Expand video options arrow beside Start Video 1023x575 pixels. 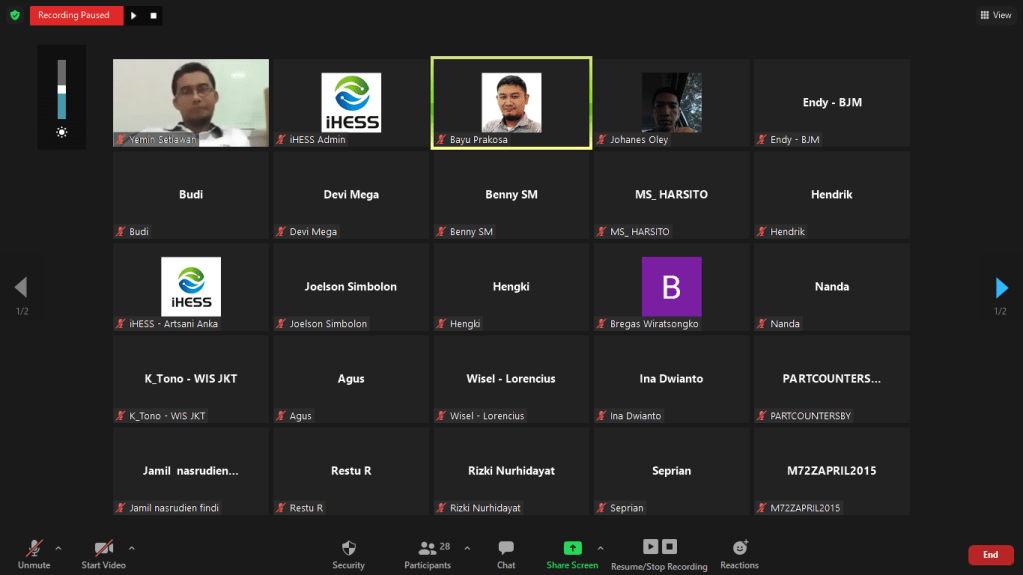click(131, 548)
